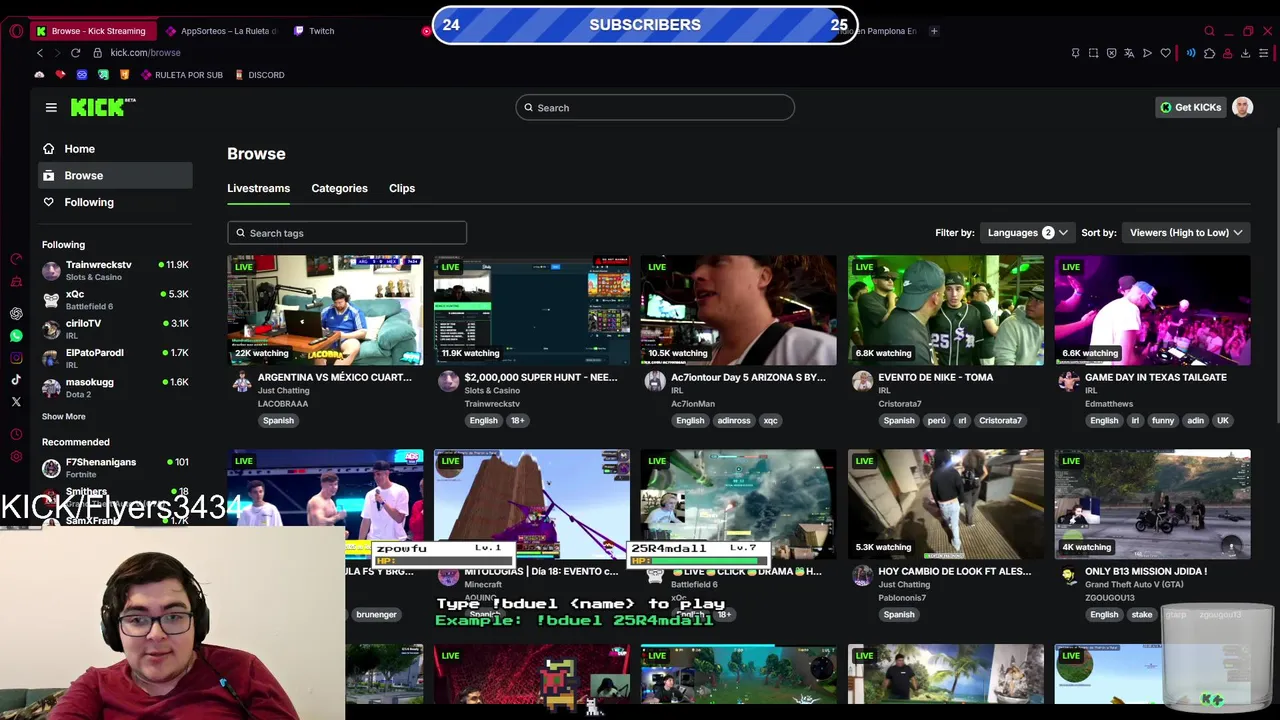Open WhatsApp in the Opera sidebar

16,336
